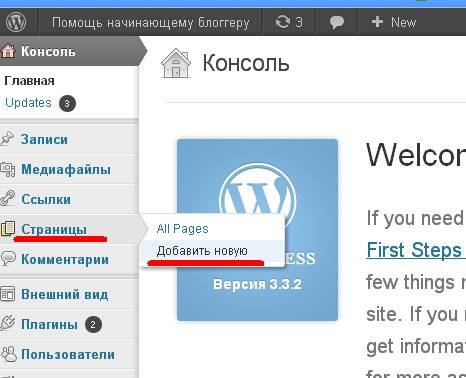Open the Консоль sidebar menu
Screen dimensions: 466x378
coord(48,51)
